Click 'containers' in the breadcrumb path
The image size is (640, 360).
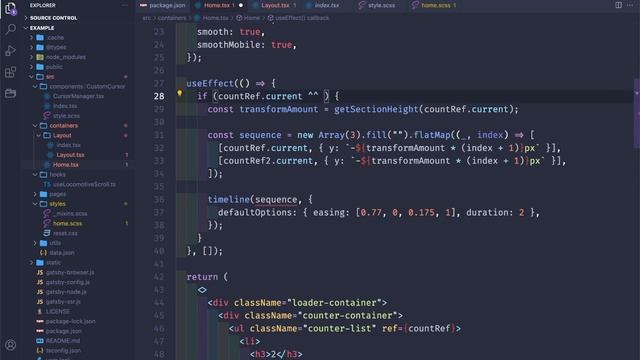(172, 18)
